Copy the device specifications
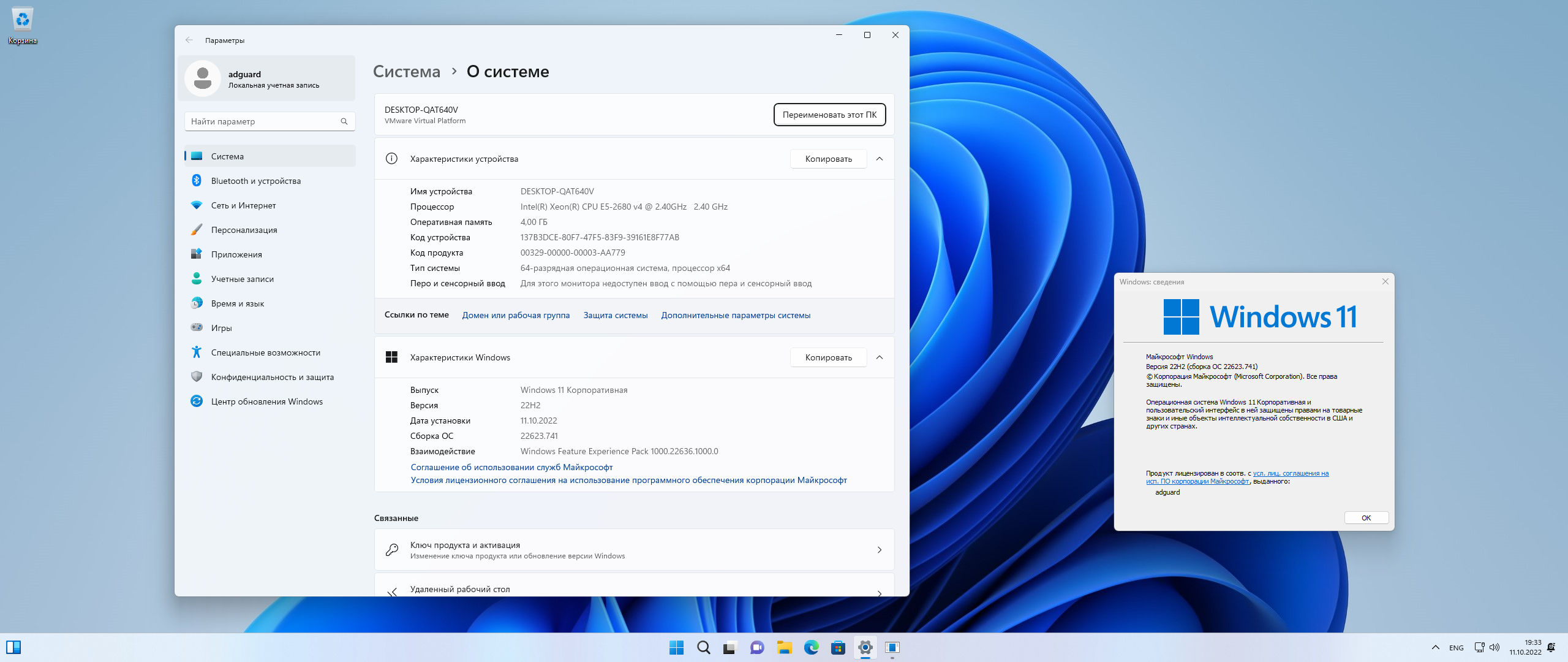This screenshot has width=1568, height=662. click(828, 159)
